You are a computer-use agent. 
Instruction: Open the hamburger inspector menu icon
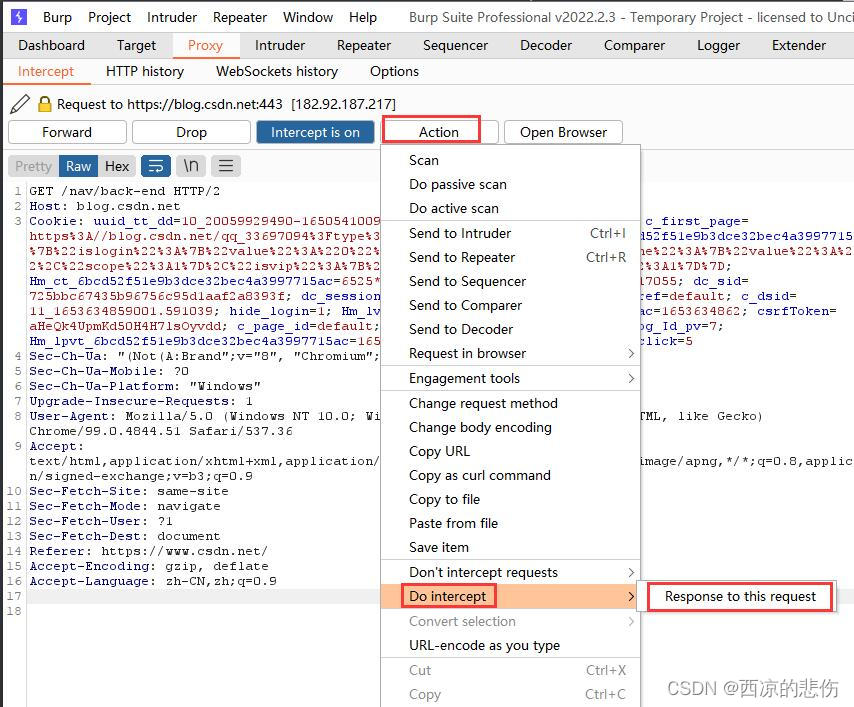226,166
